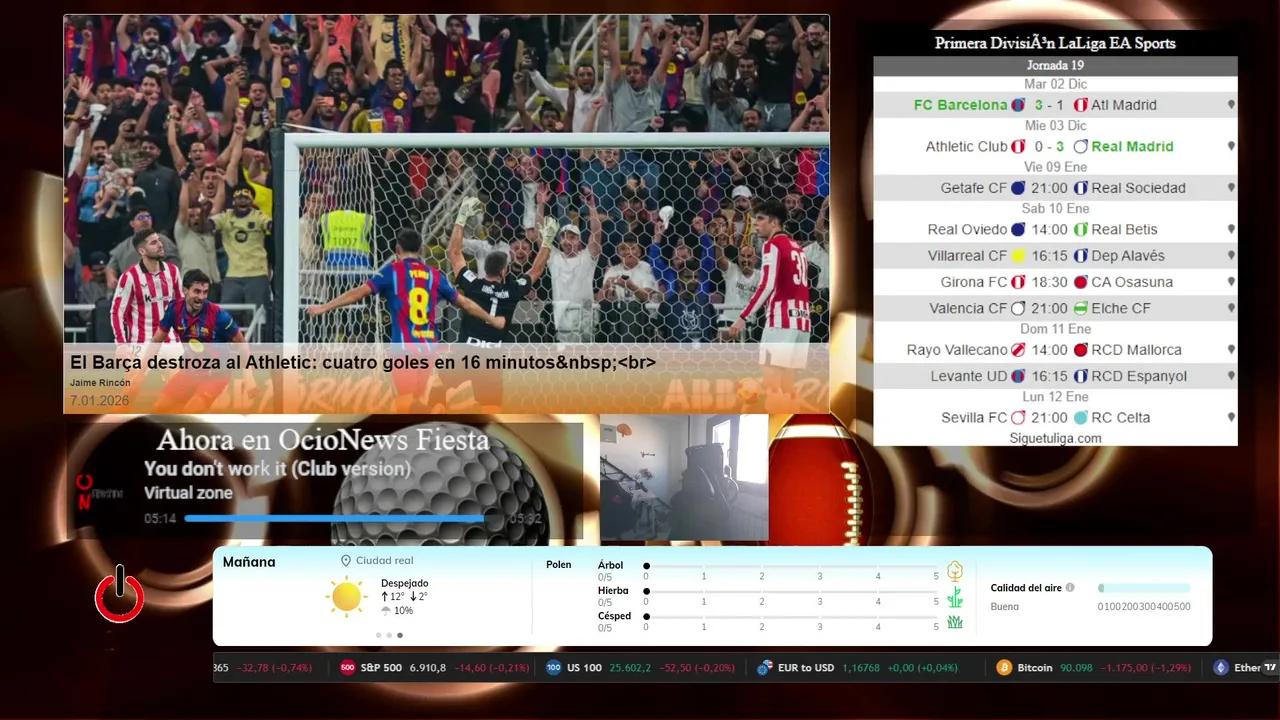Click the Hierba pollen level slider
This screenshot has height=720, width=1280.
(791, 591)
